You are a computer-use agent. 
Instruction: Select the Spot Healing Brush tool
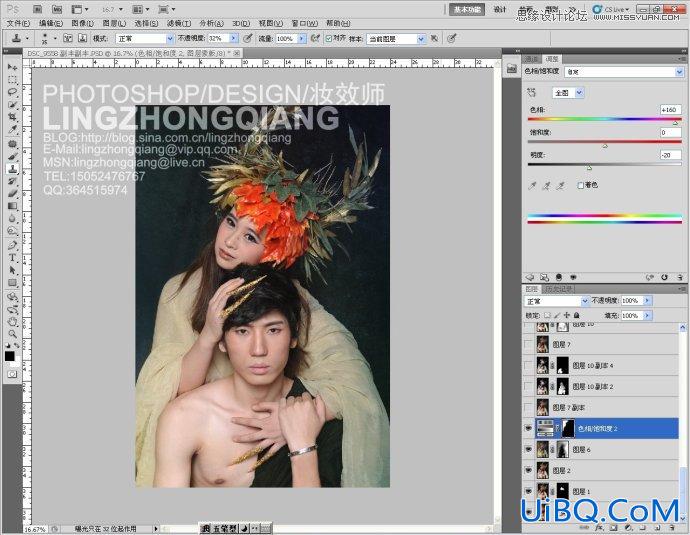[12, 144]
